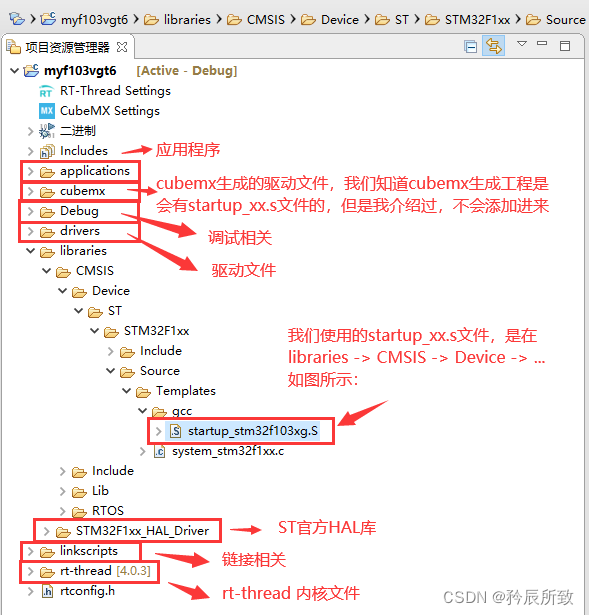
Task: Expand the RTOS folder arrow
Action: coord(62,511)
